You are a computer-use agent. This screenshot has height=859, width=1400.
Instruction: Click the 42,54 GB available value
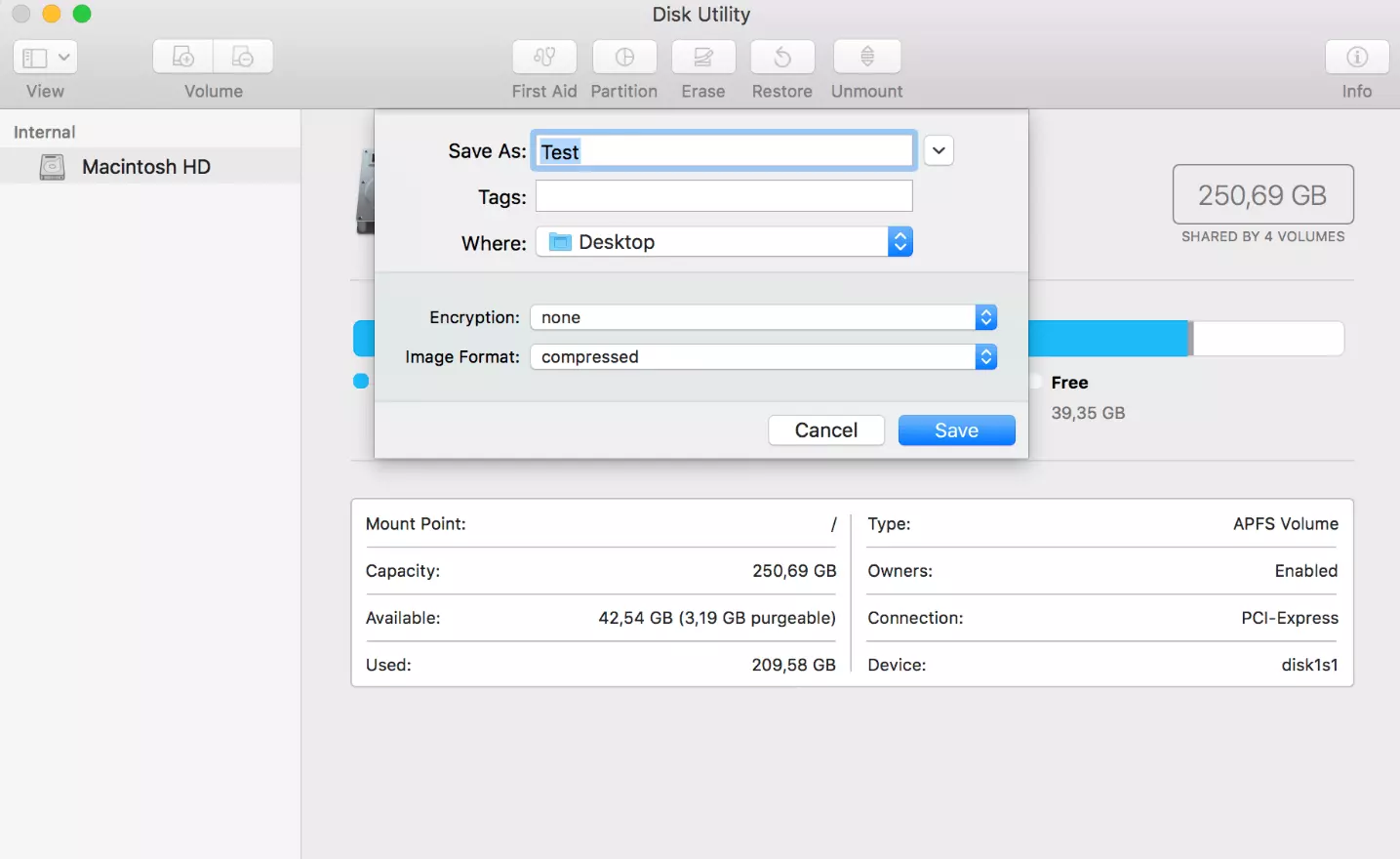(717, 618)
